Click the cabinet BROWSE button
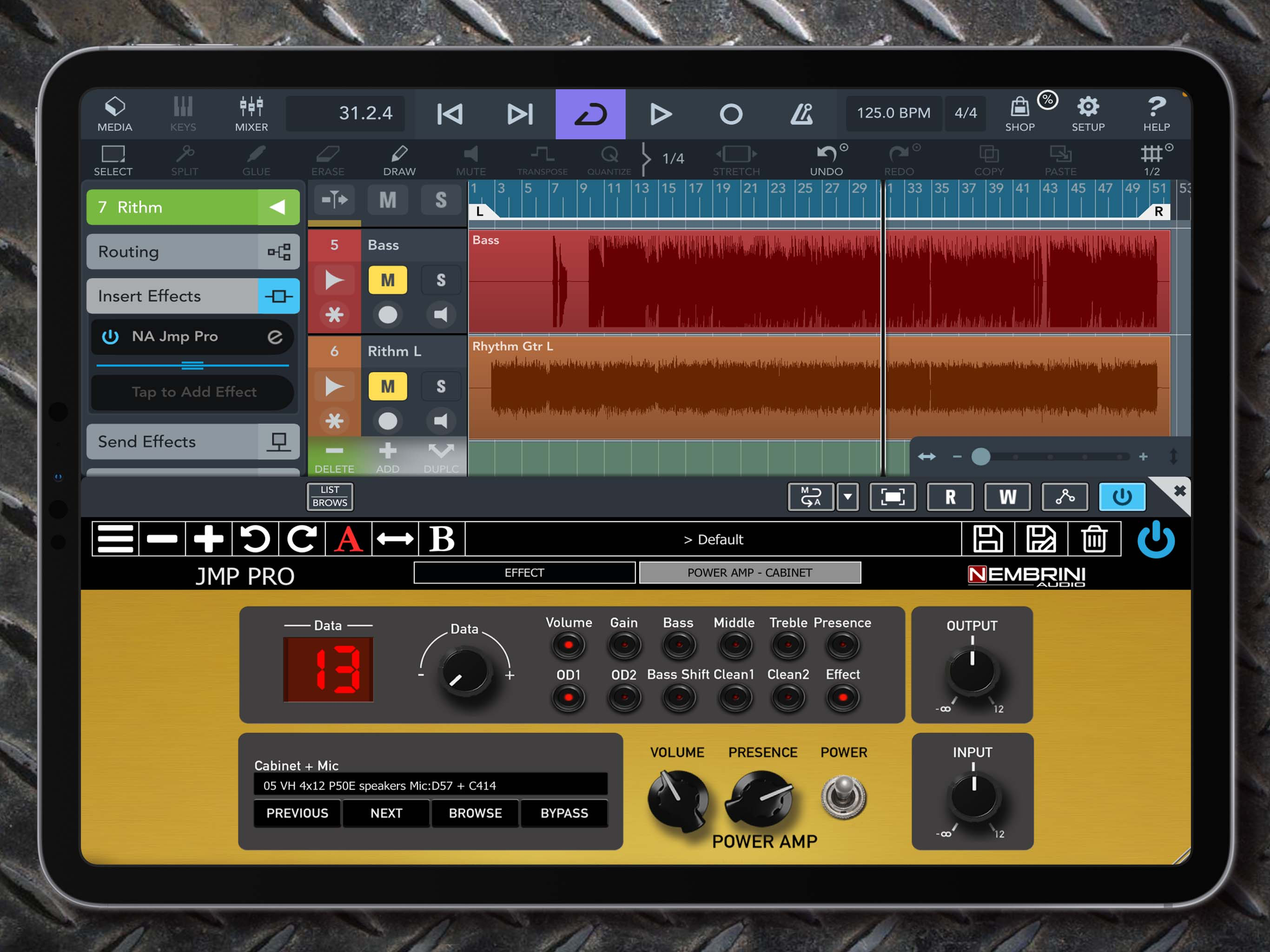This screenshot has height=952, width=1270. point(476,813)
